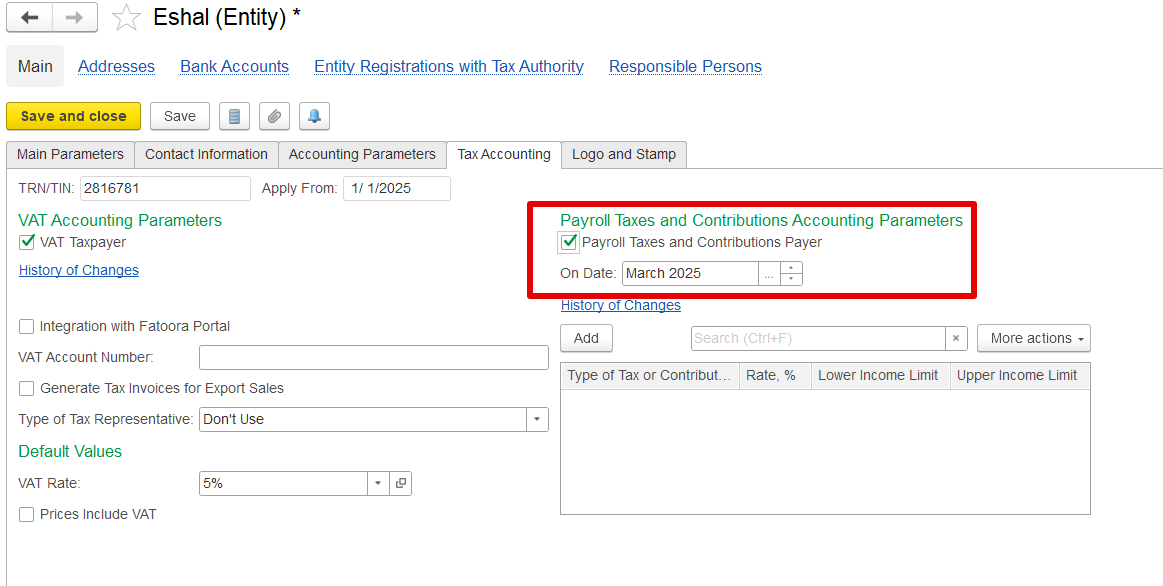Open the VAT Rate dropdown list

(x=378, y=484)
